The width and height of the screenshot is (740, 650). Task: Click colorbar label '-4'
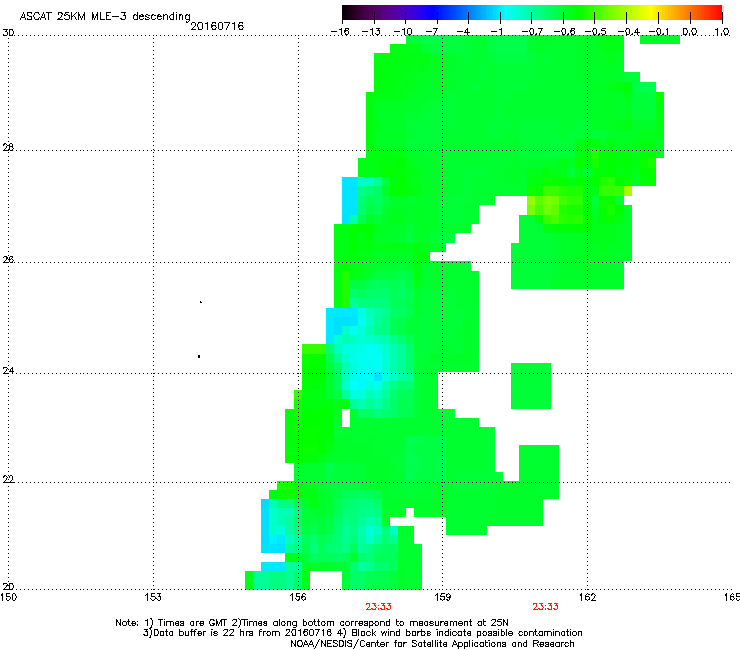463,32
